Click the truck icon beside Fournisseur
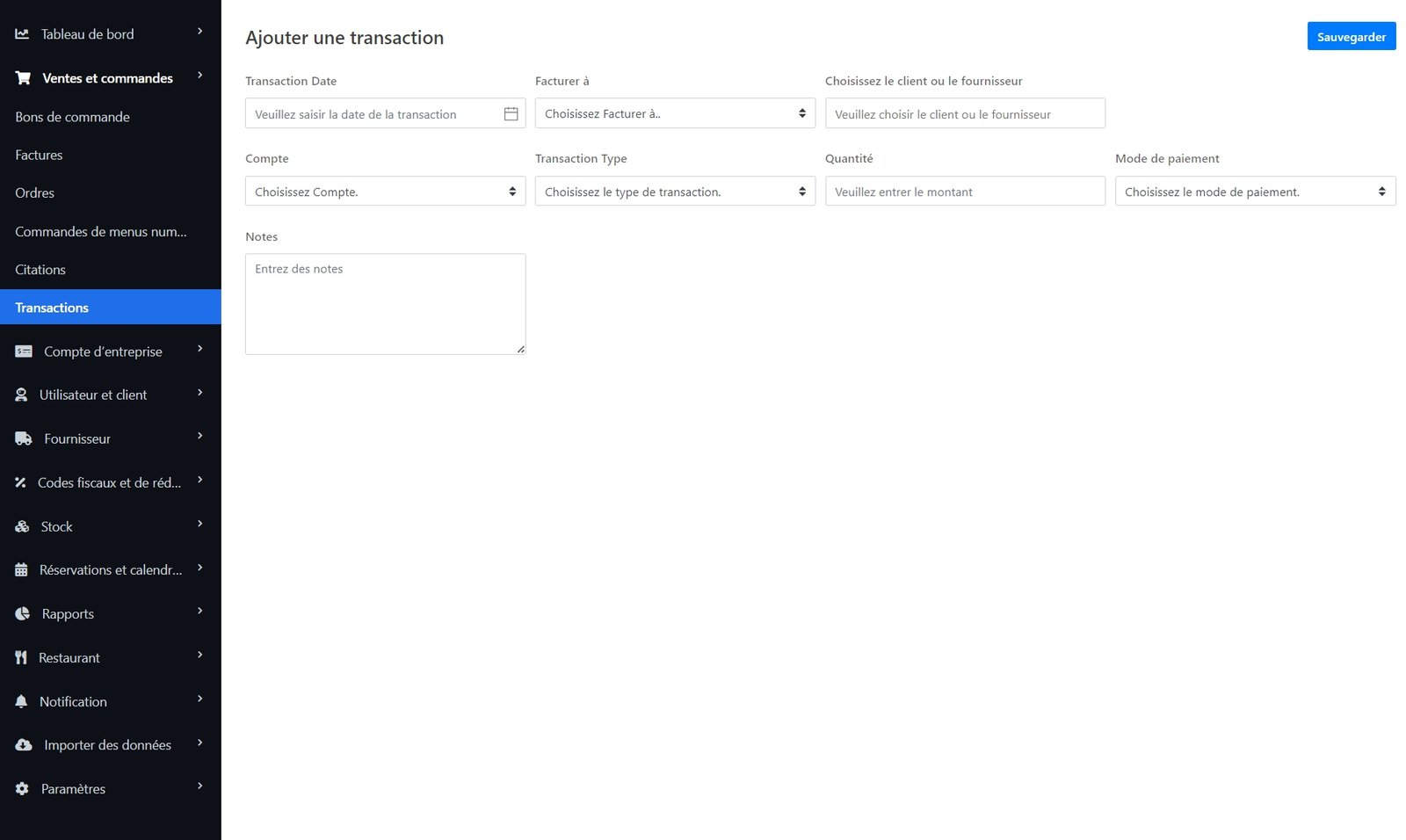Screen dimensions: 1406x840 click(24, 438)
